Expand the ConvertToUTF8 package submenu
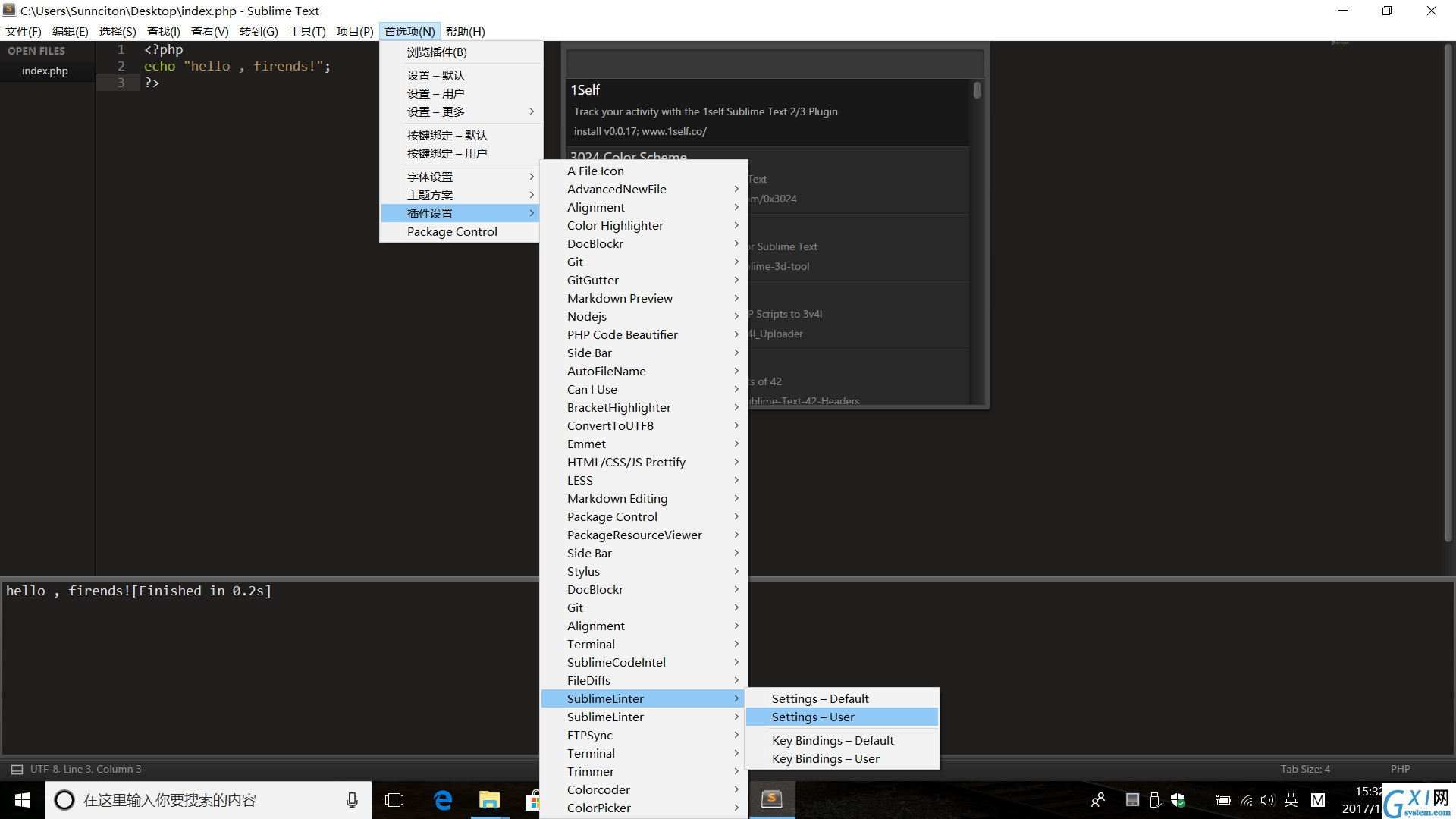1456x819 pixels. point(645,425)
